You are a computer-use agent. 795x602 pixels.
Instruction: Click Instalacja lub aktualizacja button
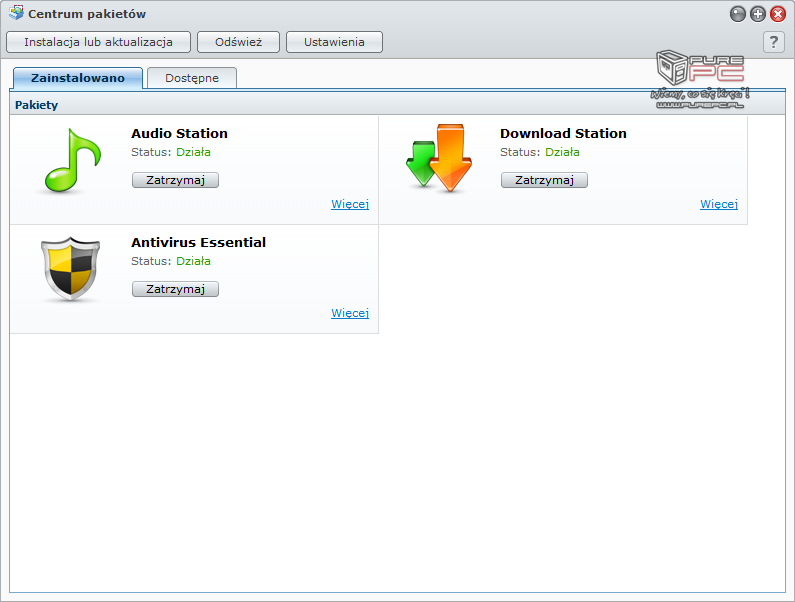pyautogui.click(x=98, y=42)
